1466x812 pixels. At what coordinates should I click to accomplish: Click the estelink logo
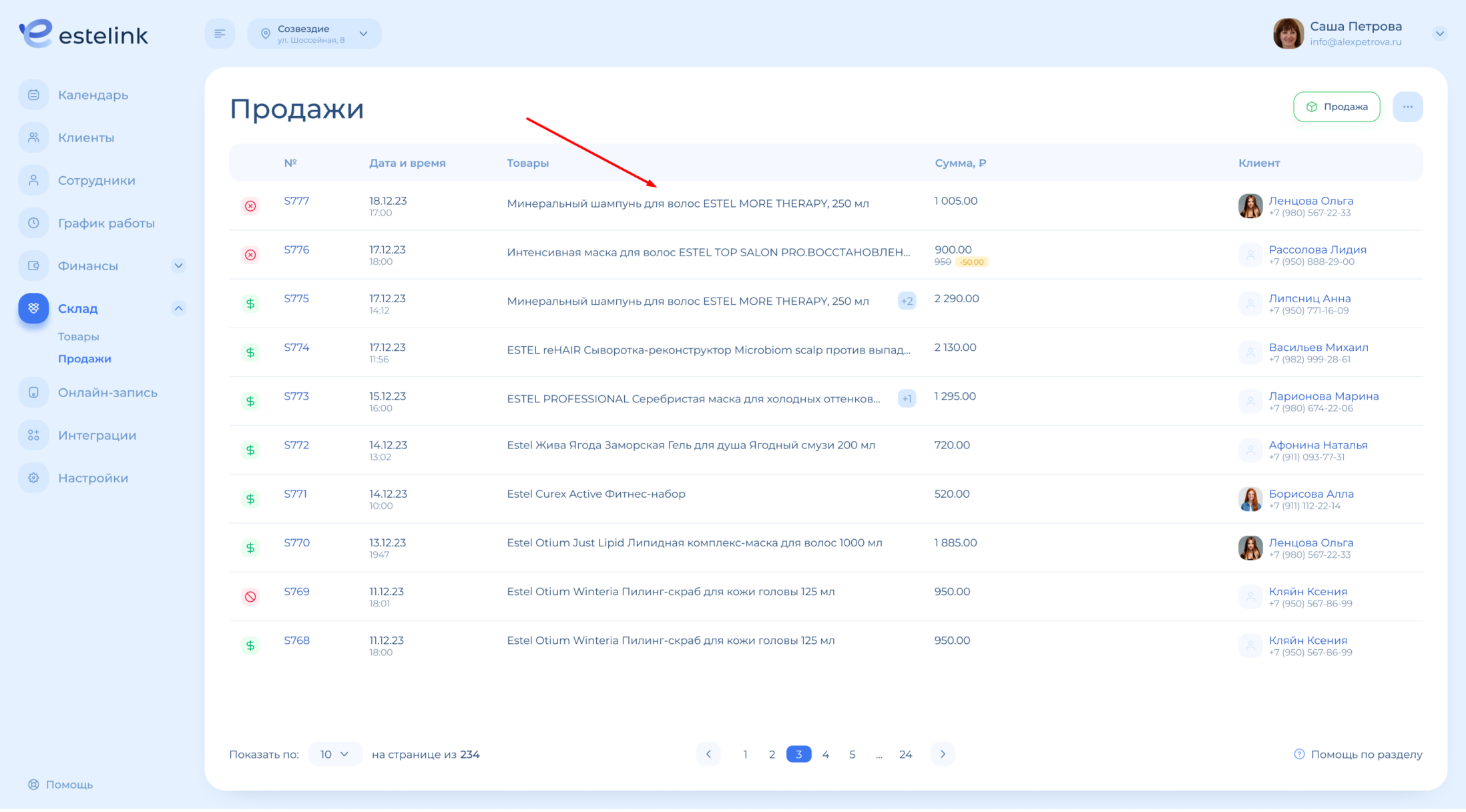(x=83, y=33)
